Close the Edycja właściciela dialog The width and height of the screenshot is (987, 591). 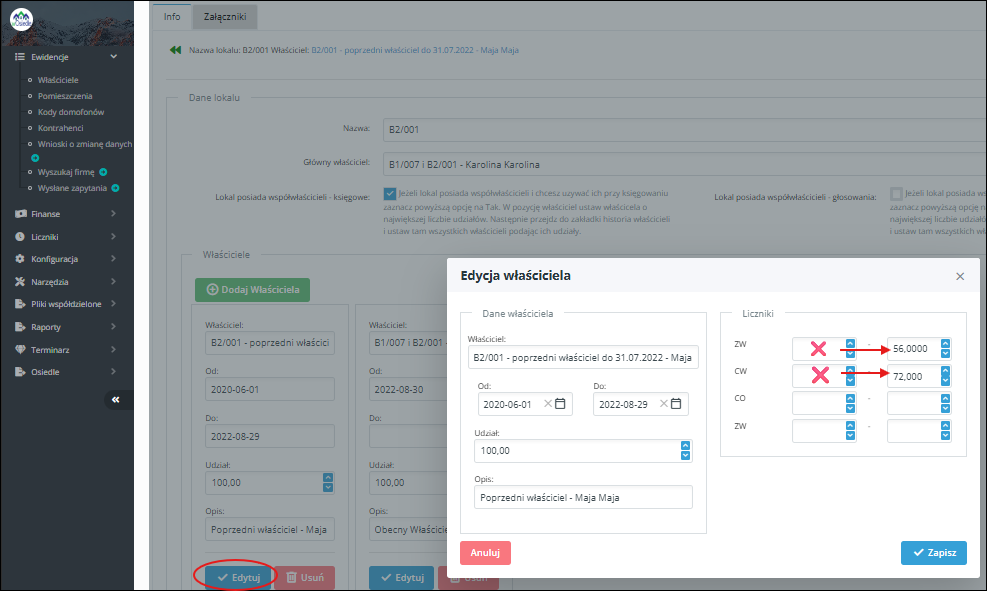coord(960,276)
